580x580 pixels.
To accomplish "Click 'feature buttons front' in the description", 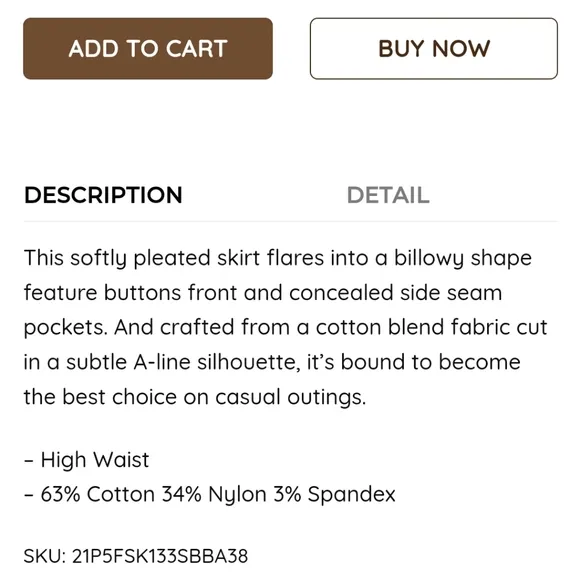I will point(130,293).
